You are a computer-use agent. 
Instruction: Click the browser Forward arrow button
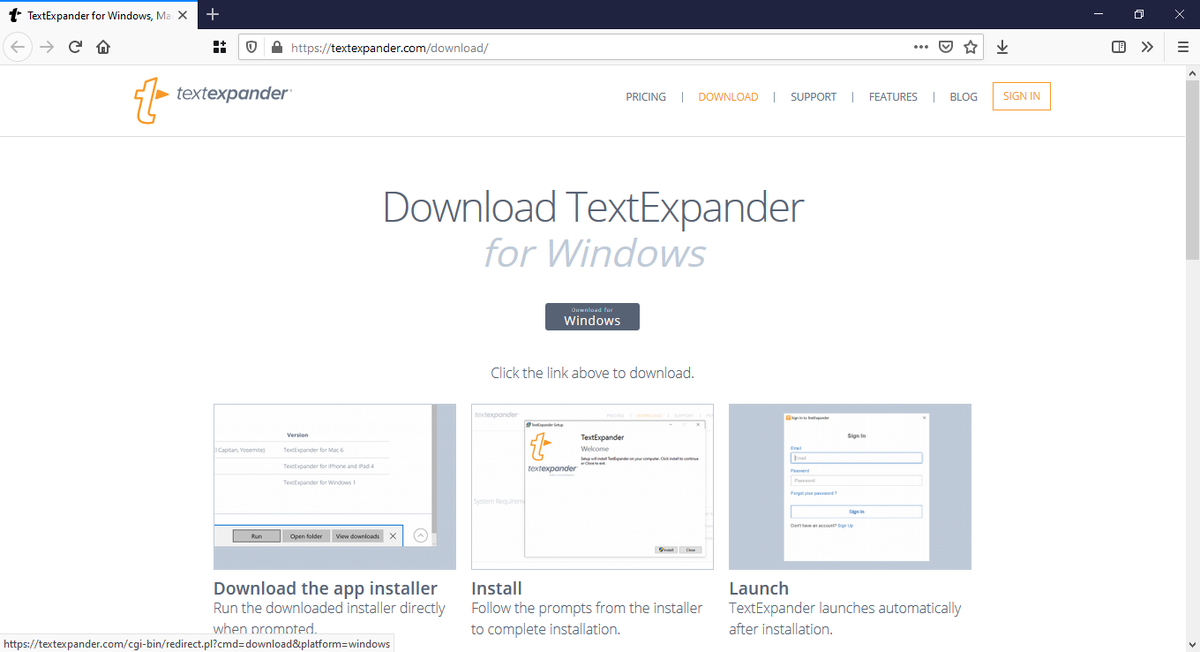[x=46, y=47]
